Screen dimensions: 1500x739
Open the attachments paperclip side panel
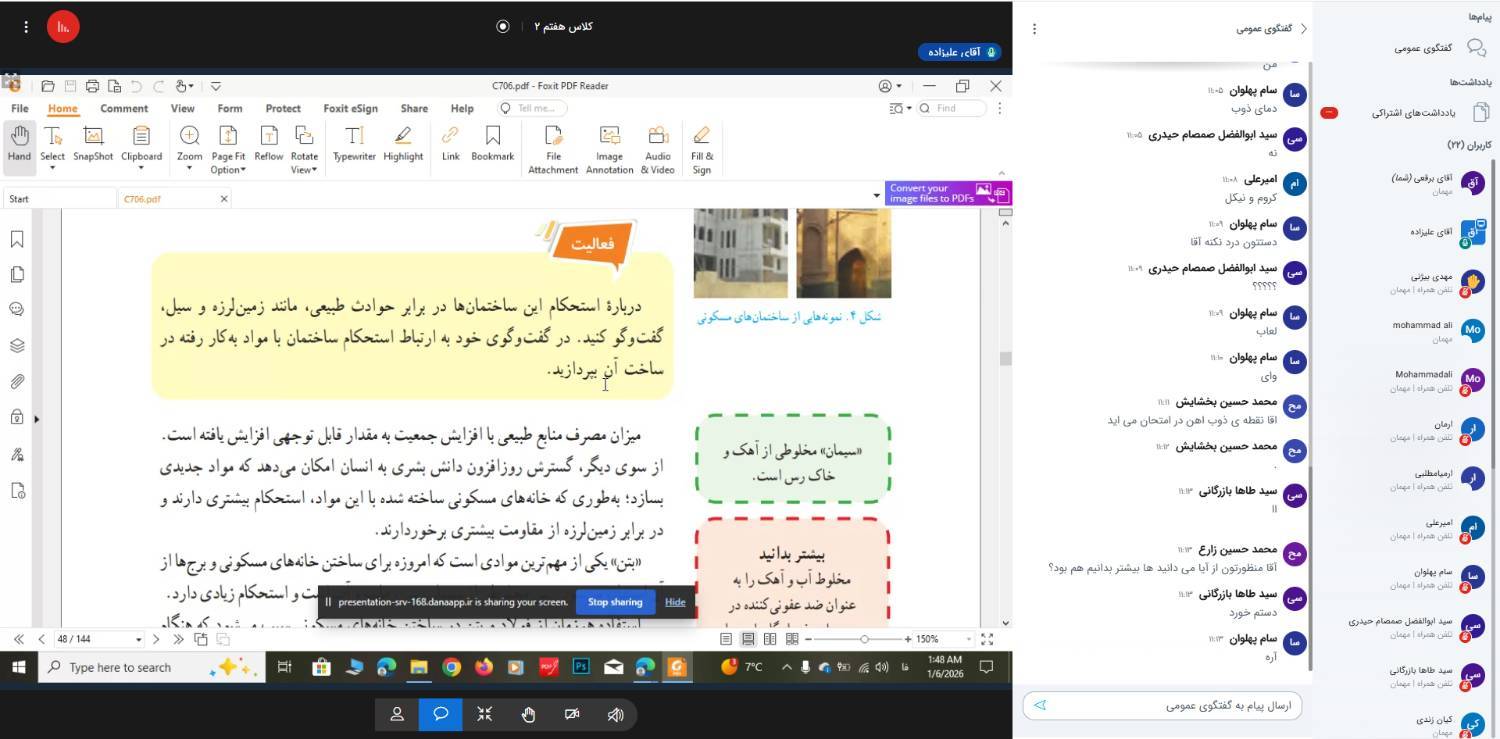click(x=17, y=381)
